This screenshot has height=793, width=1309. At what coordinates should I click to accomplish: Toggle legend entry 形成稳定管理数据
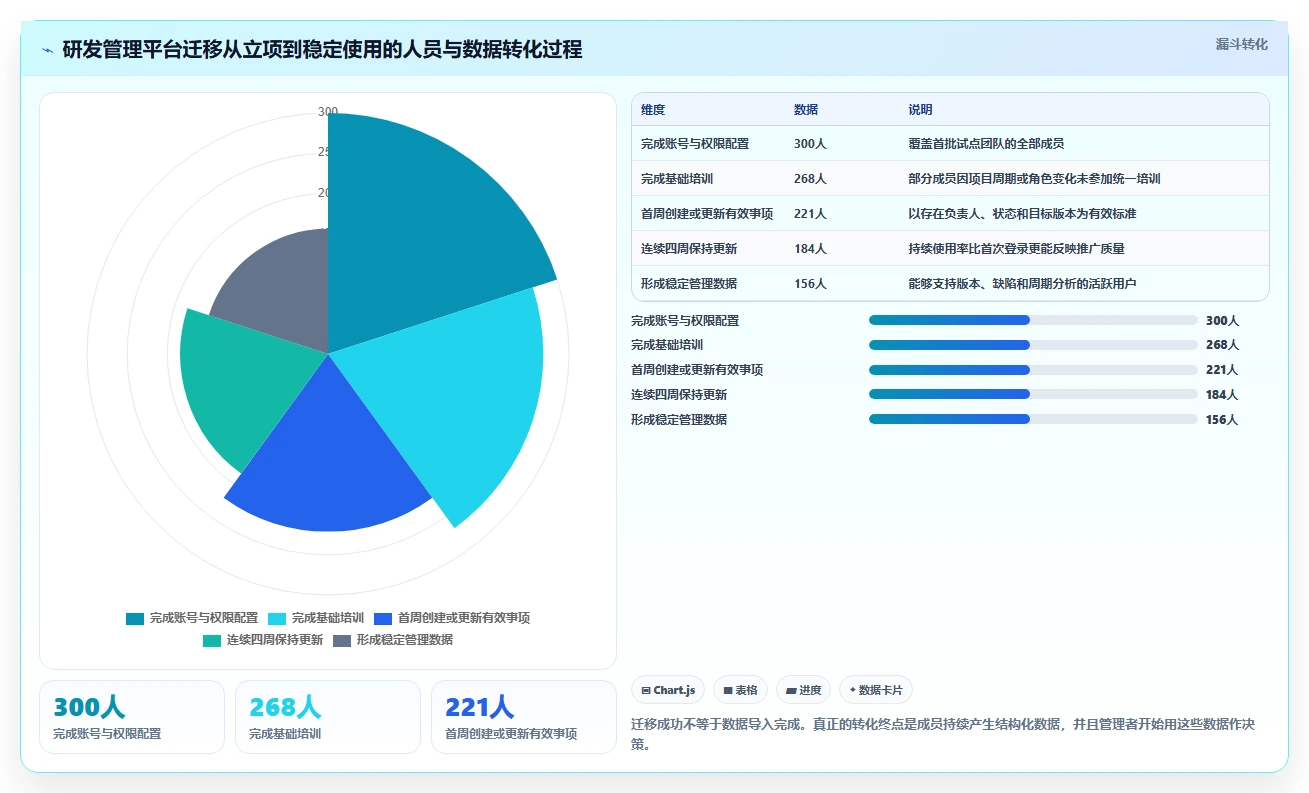[393, 640]
